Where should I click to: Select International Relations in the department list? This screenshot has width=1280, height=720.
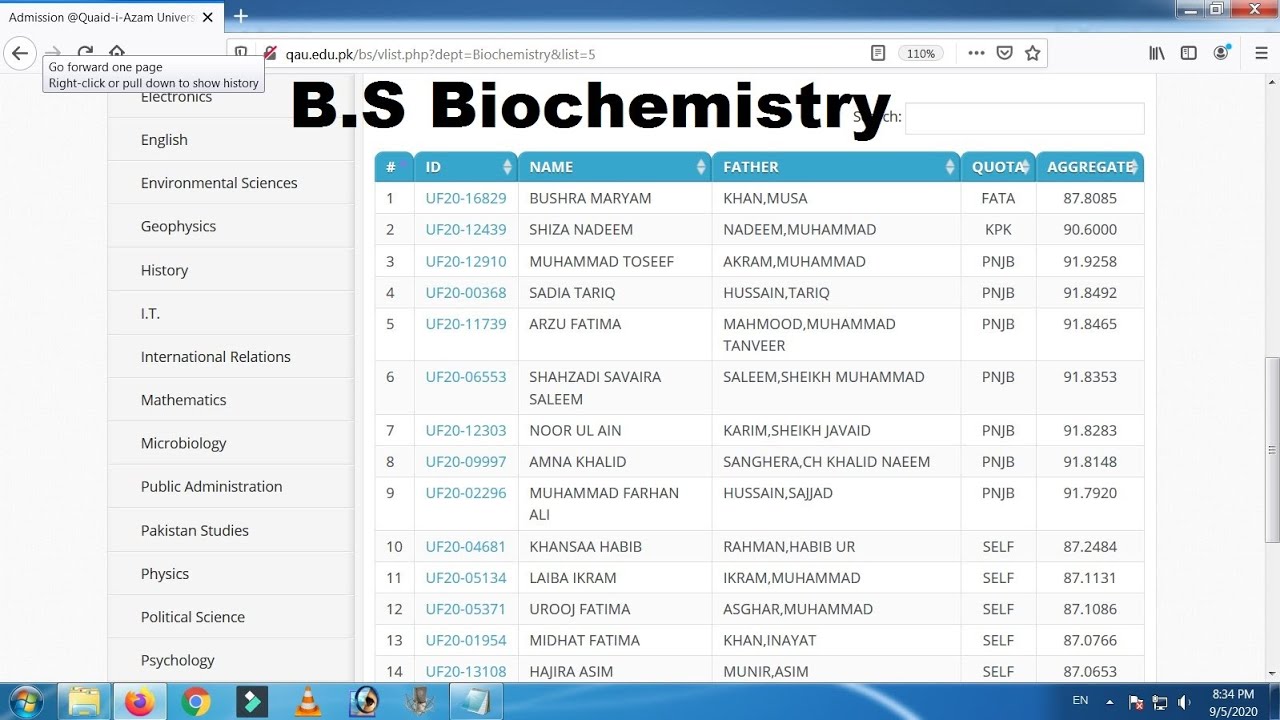[x=216, y=357]
